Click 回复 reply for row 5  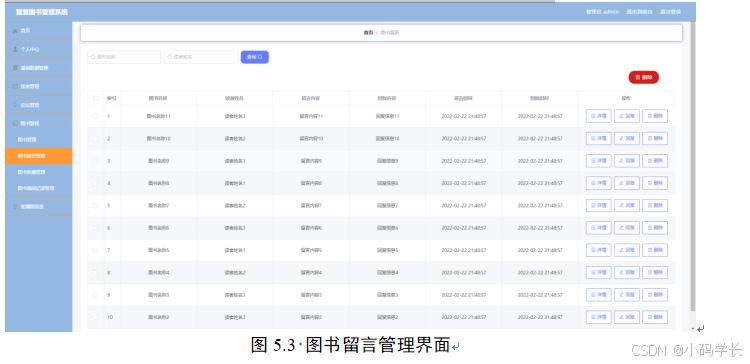627,206
